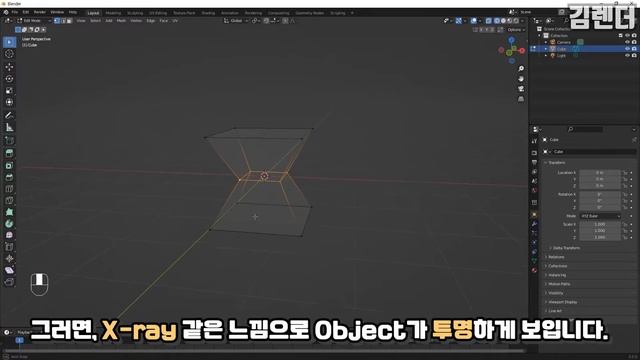Image resolution: width=640 pixels, height=360 pixels.
Task: Switch to solid viewport shading
Action: click(504, 20)
